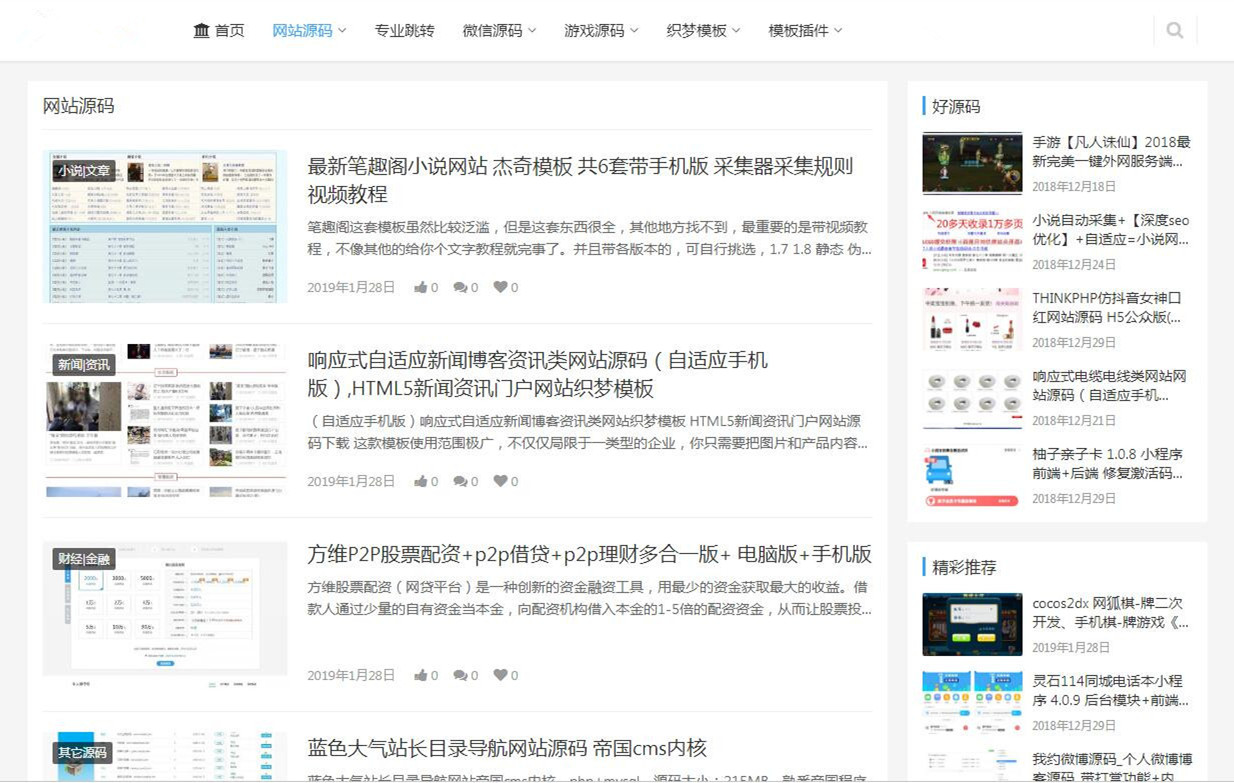This screenshot has width=1234, height=783.
Task: Open sidebar link 响应式电缆电线类网站源码
Action: tap(1109, 385)
